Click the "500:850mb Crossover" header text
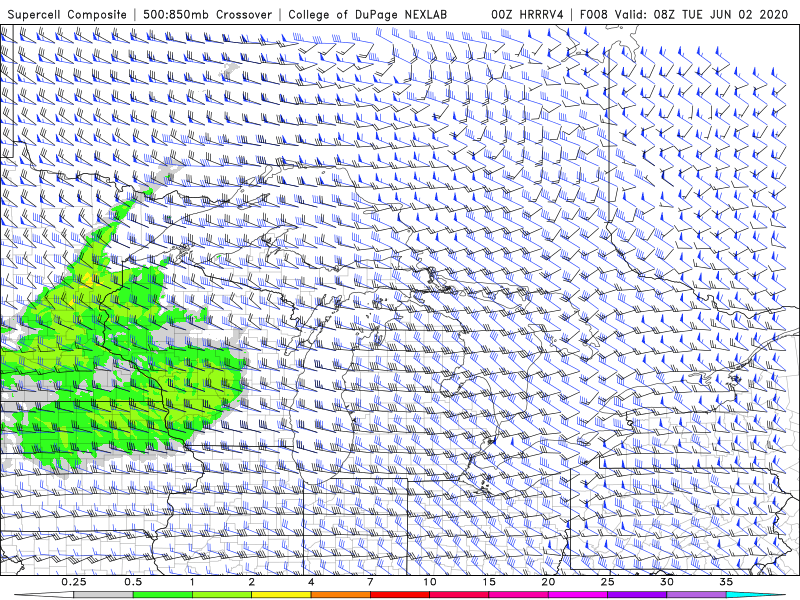Image resolution: width=800 pixels, height=600 pixels. (208, 14)
